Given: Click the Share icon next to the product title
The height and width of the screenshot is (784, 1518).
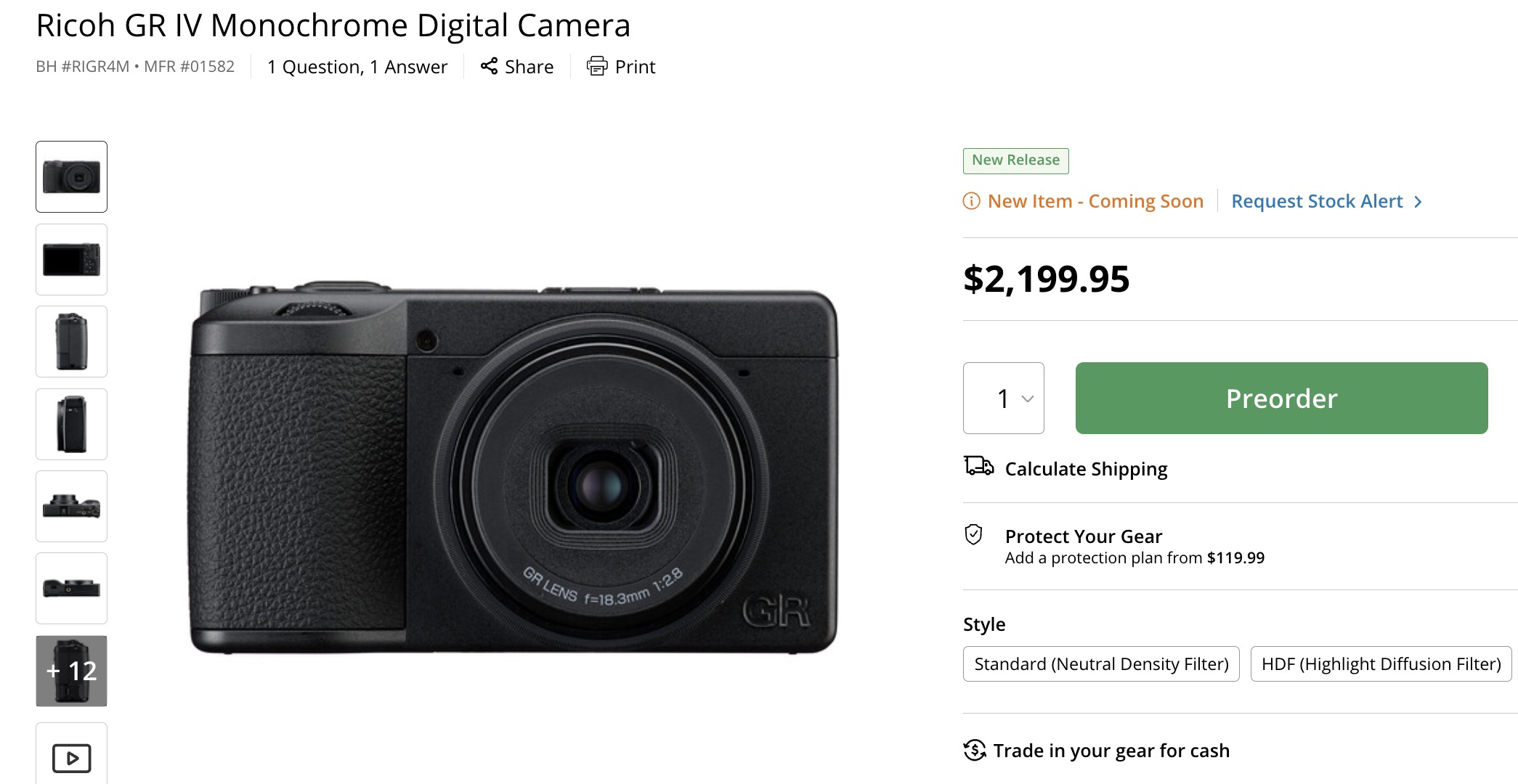Looking at the screenshot, I should pyautogui.click(x=488, y=66).
